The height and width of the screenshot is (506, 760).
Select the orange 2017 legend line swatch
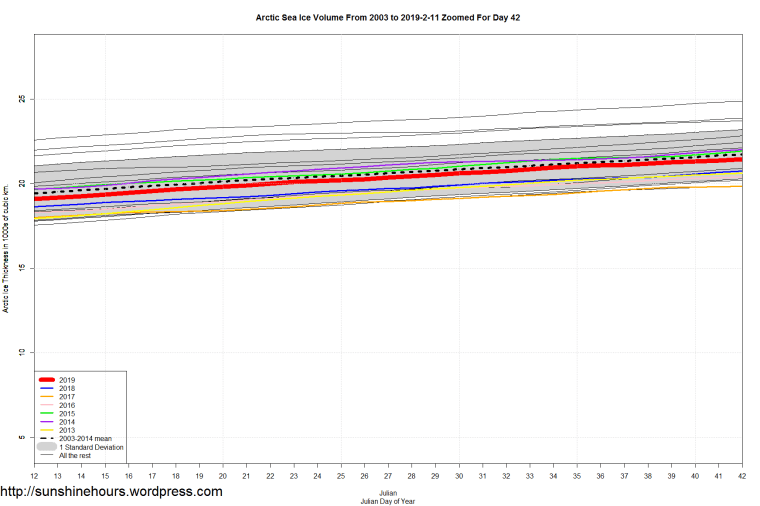pos(46,397)
